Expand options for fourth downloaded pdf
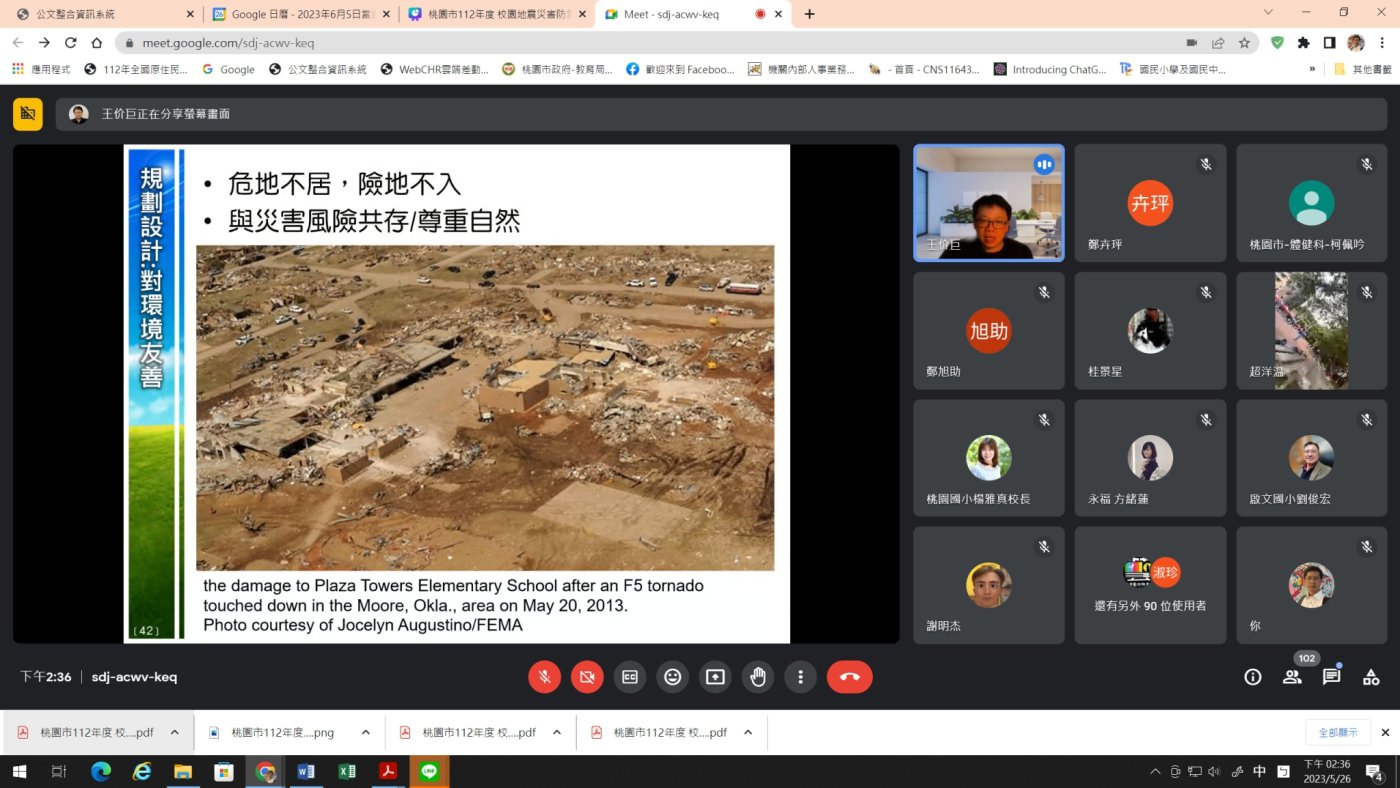 click(x=747, y=733)
